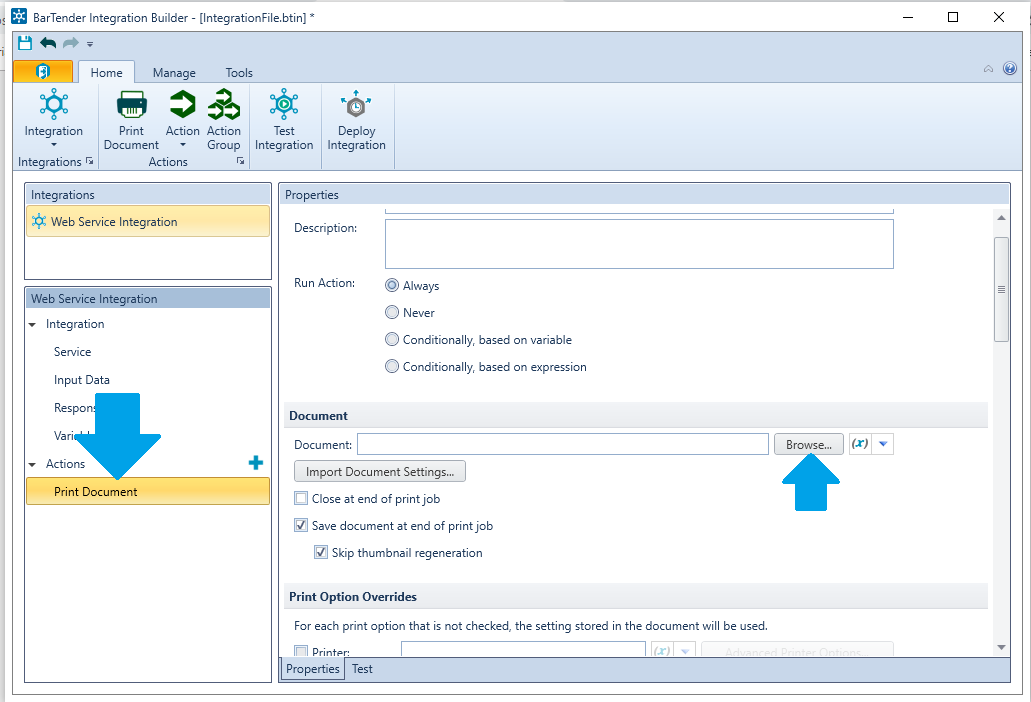Click the Browse... button
Image resolution: width=1031 pixels, height=702 pixels.
(809, 444)
